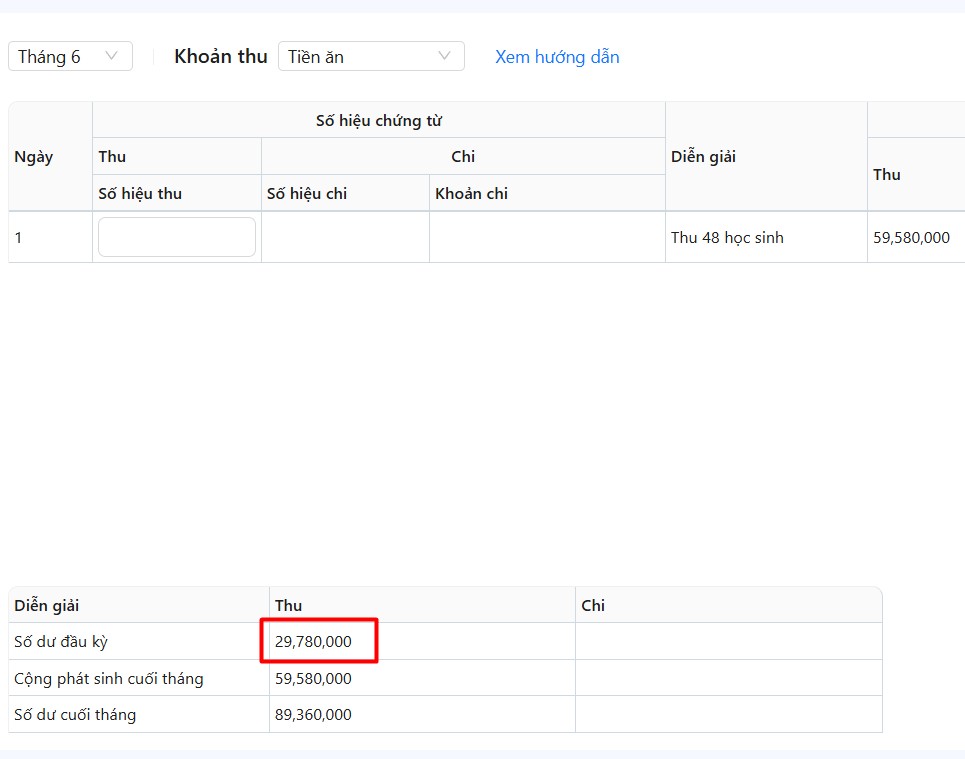Image resolution: width=965 pixels, height=759 pixels.
Task: Click the chevron arrow in Tiền ăn selector
Action: point(445,56)
